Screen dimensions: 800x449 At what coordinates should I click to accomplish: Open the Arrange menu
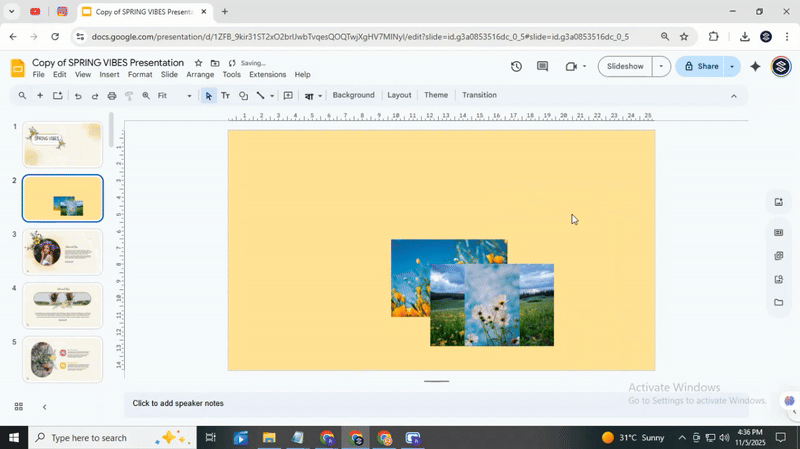[200, 75]
